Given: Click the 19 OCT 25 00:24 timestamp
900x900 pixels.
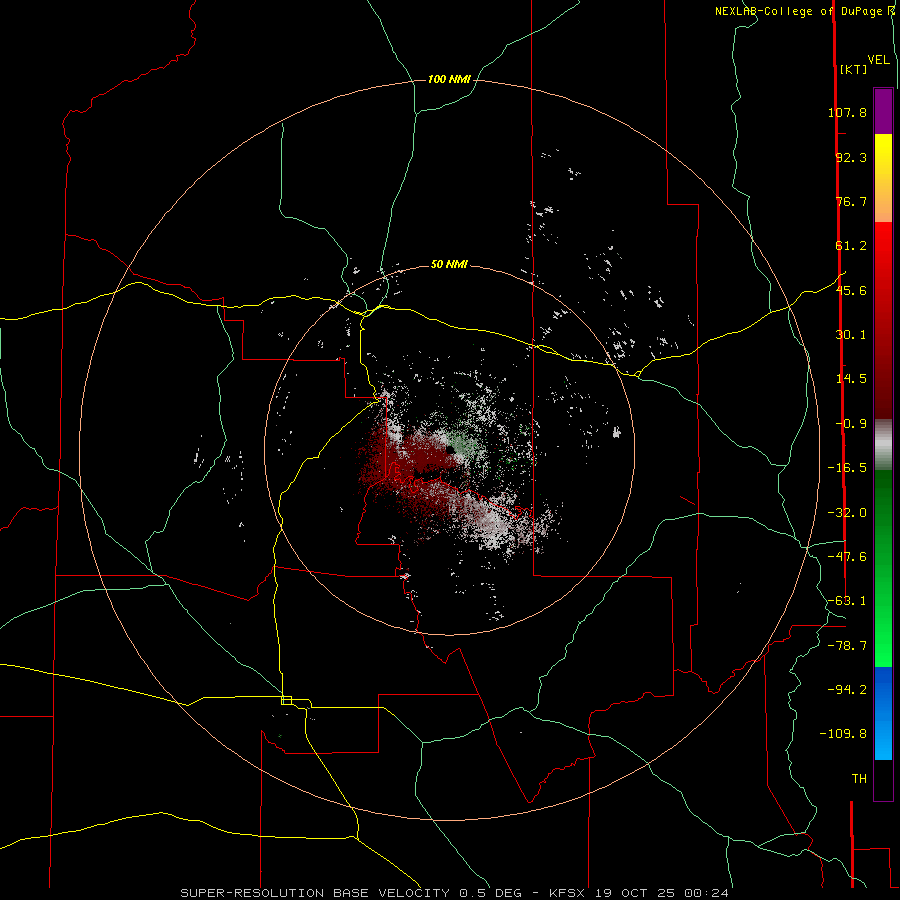Looking at the screenshot, I should click(662, 893).
